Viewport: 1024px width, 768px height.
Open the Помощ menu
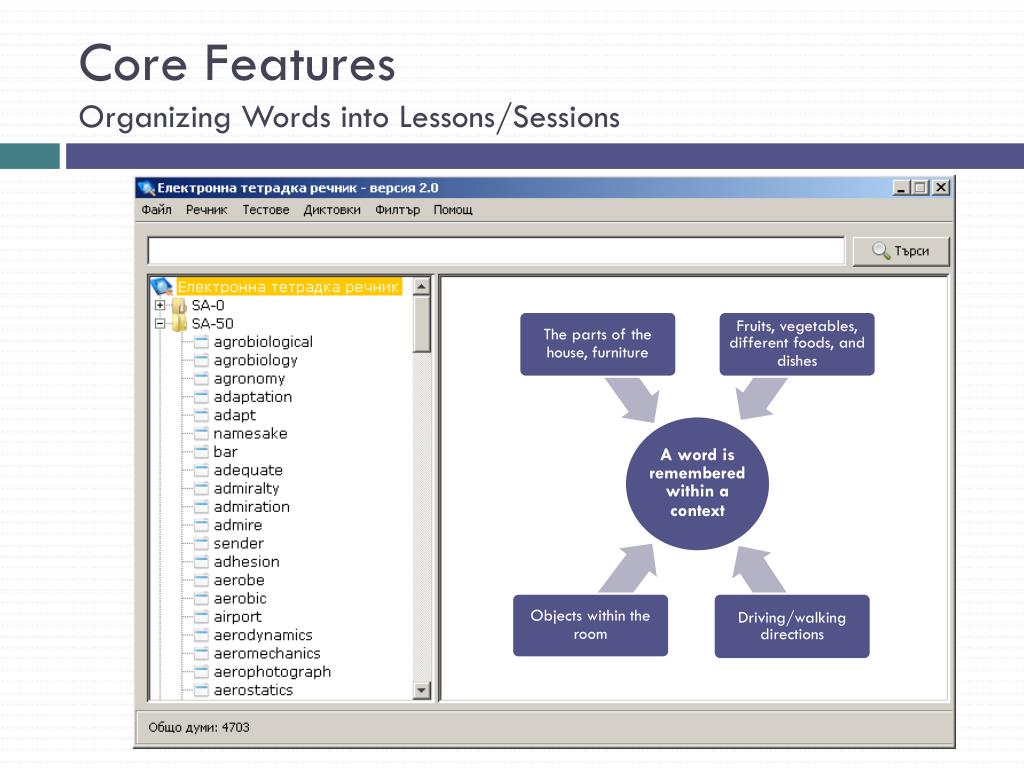[453, 210]
